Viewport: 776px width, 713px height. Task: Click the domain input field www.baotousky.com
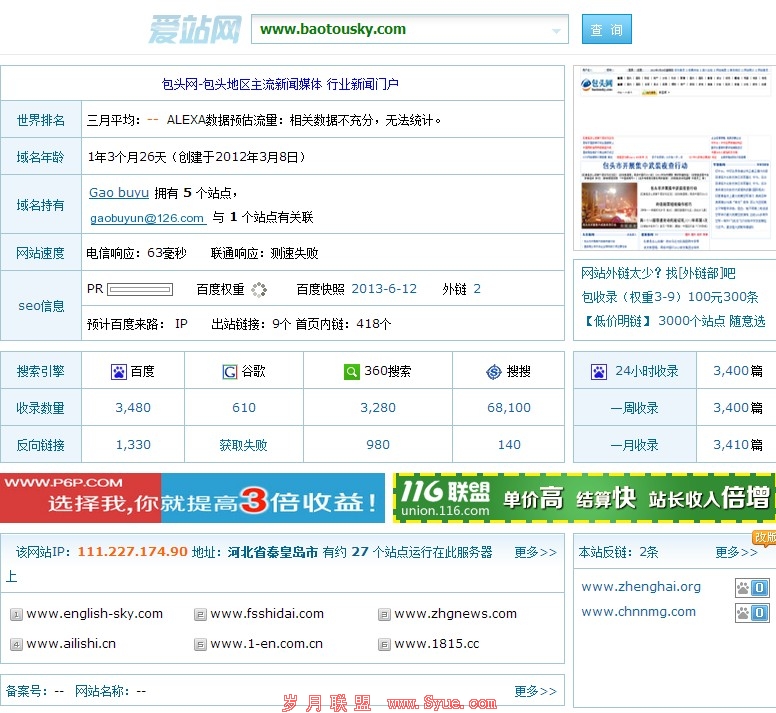click(409, 29)
